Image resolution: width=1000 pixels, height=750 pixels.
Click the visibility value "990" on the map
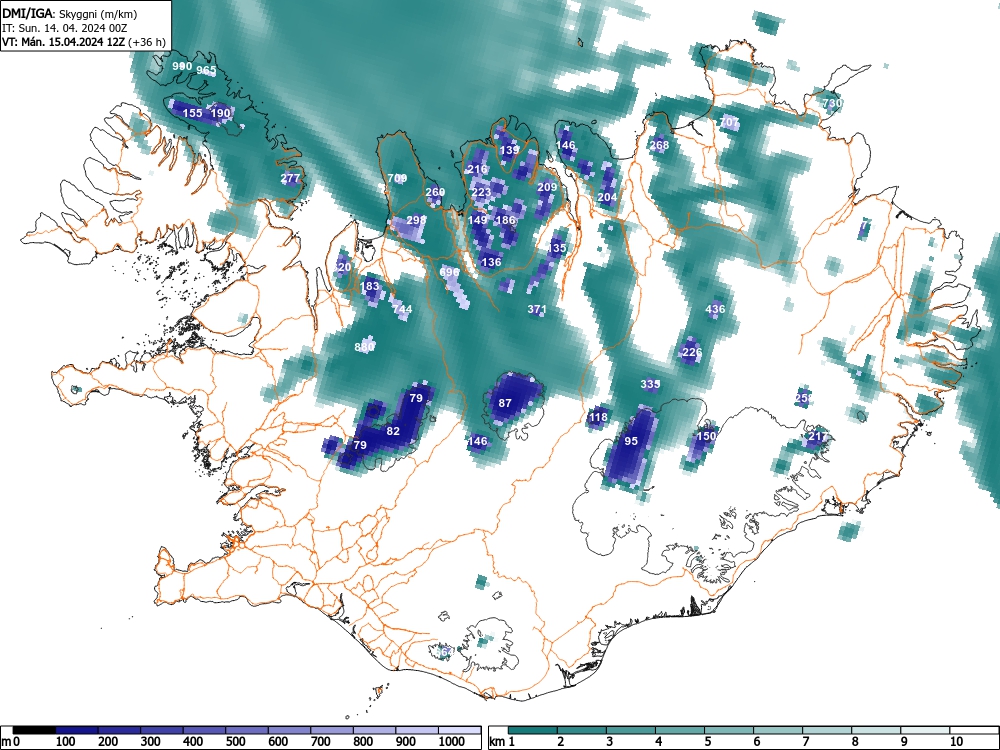click(182, 66)
